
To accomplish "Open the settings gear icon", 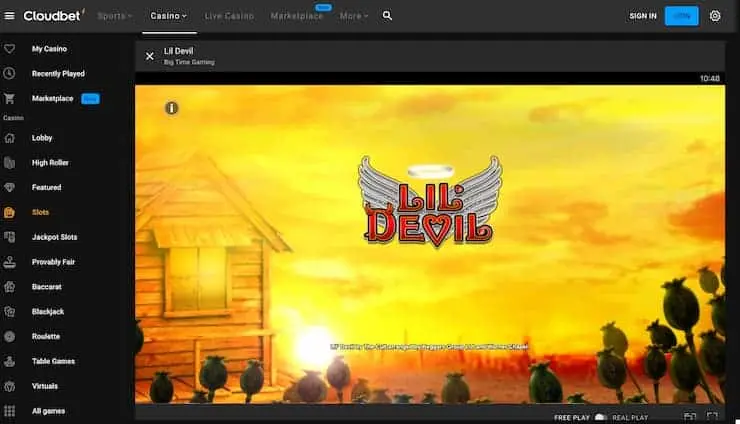I will click(715, 16).
